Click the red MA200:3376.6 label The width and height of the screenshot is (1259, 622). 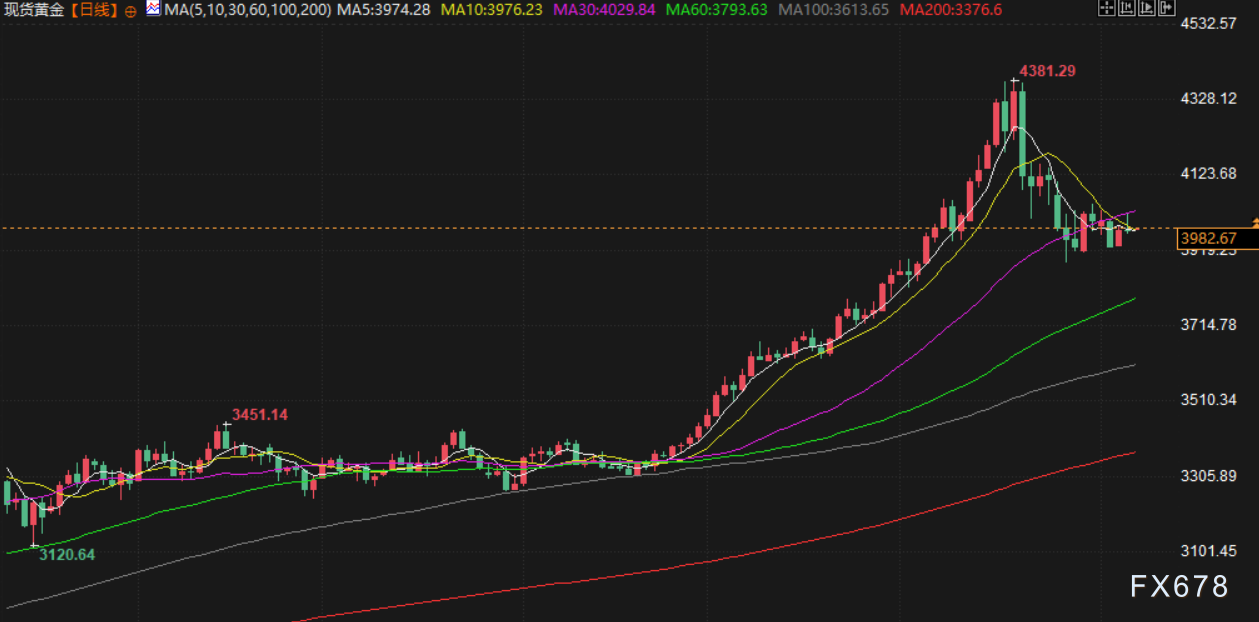click(x=949, y=10)
